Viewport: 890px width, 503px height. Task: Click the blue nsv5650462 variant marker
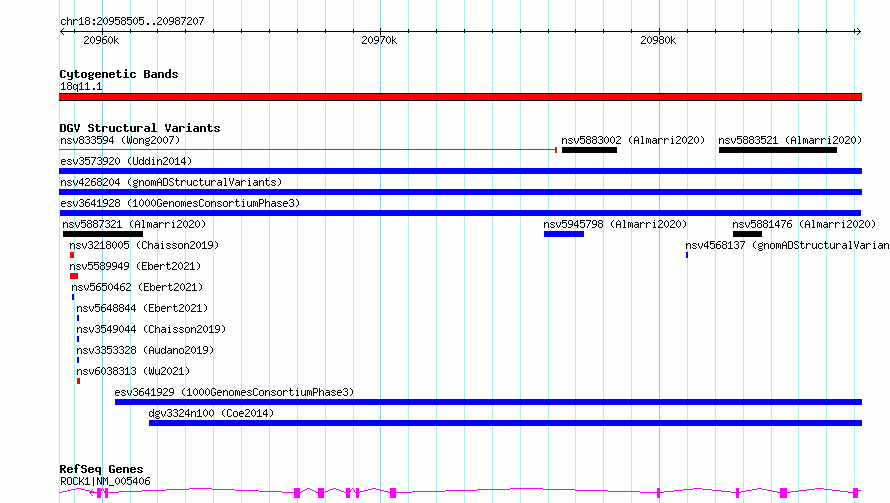(73, 297)
